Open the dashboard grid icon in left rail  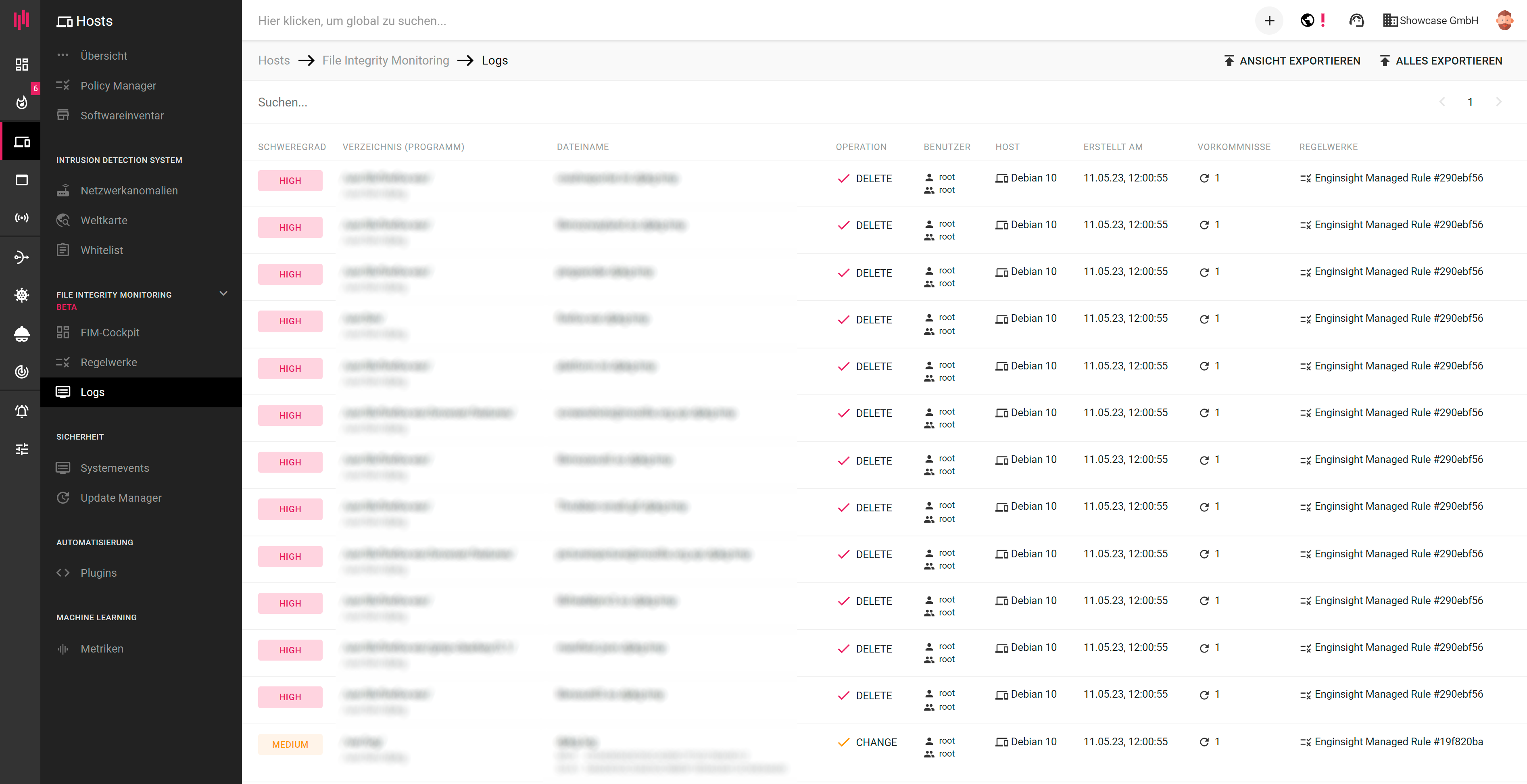pos(22,64)
